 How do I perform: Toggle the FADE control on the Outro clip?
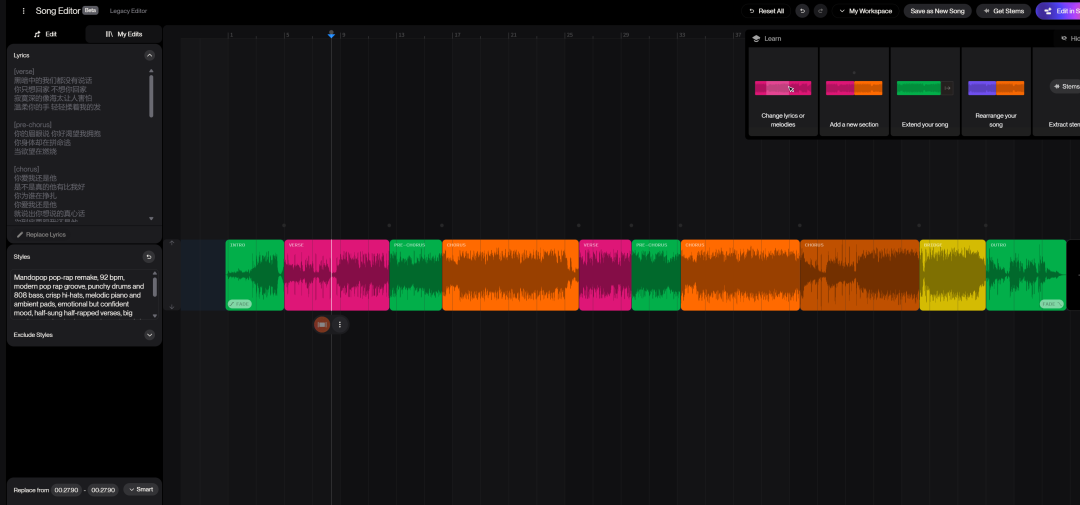tap(1051, 303)
